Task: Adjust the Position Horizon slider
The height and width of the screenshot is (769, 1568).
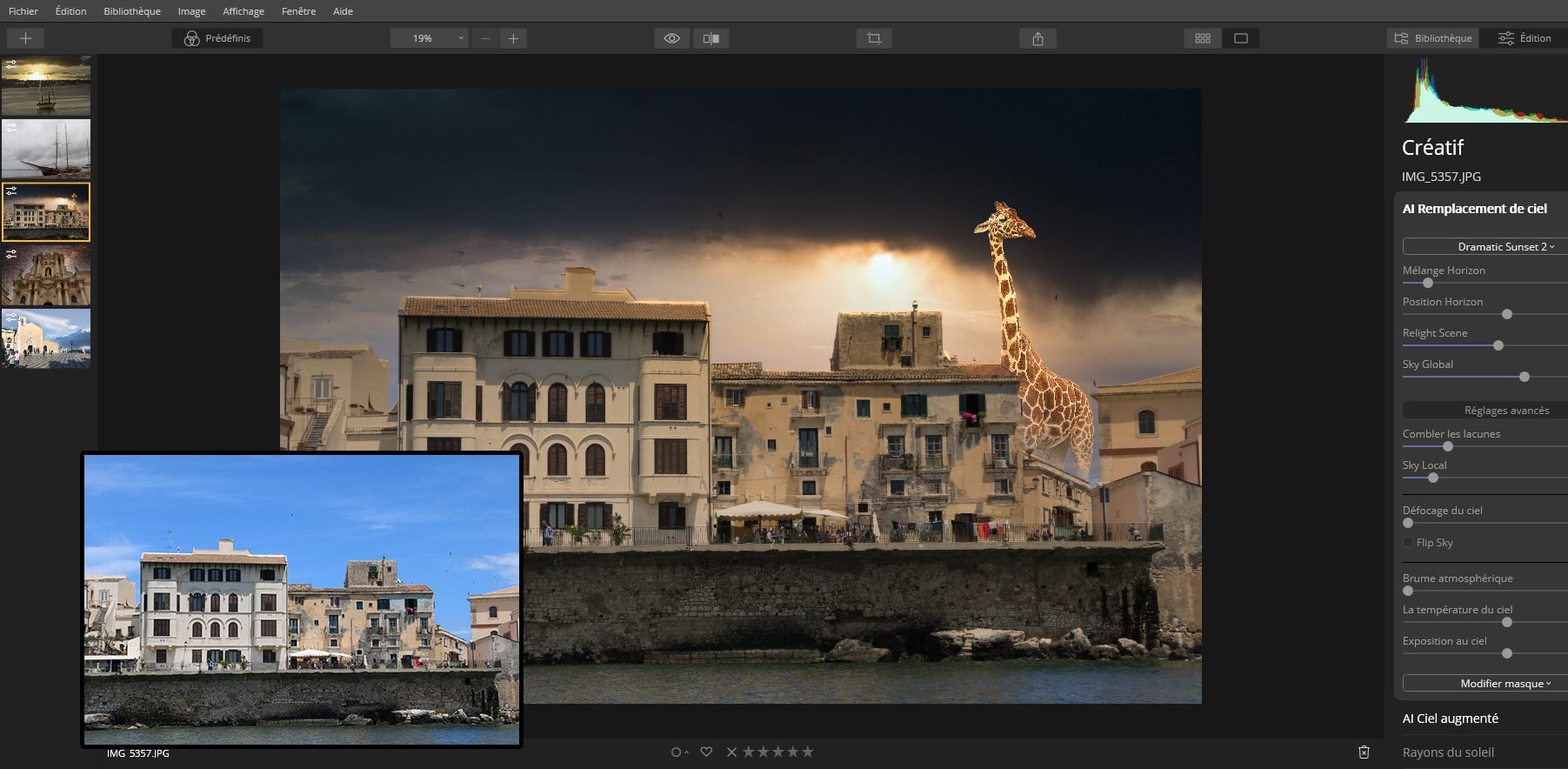Action: (x=1507, y=314)
